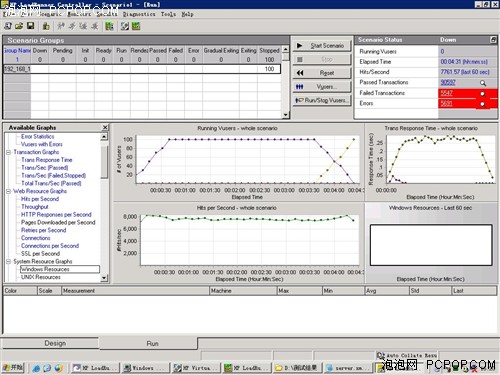Image resolution: width=500 pixels, height=375 pixels.
Task: Select Trans Response Time tree item
Action: tap(47, 160)
